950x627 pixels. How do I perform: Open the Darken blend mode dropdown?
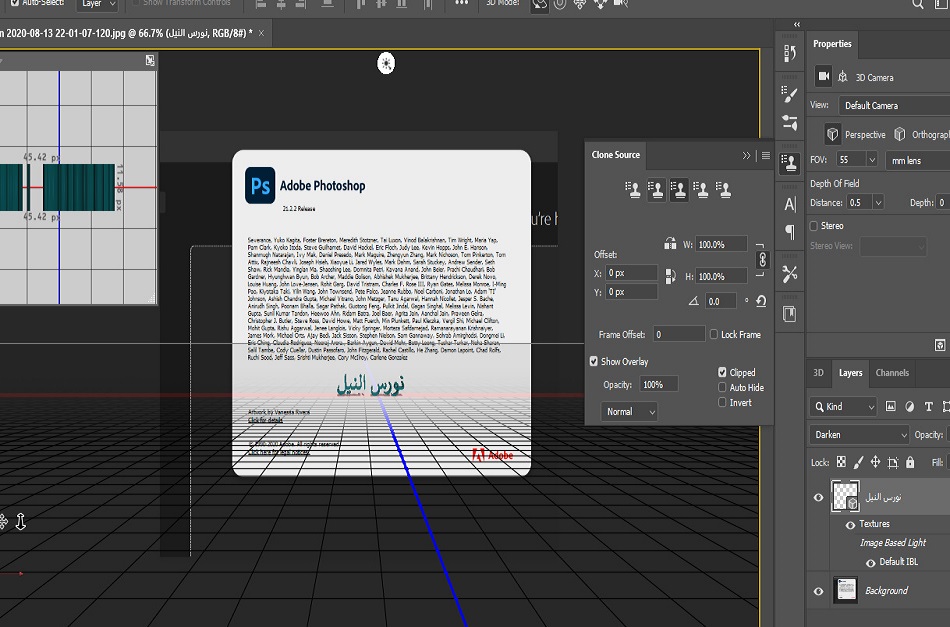[859, 435]
